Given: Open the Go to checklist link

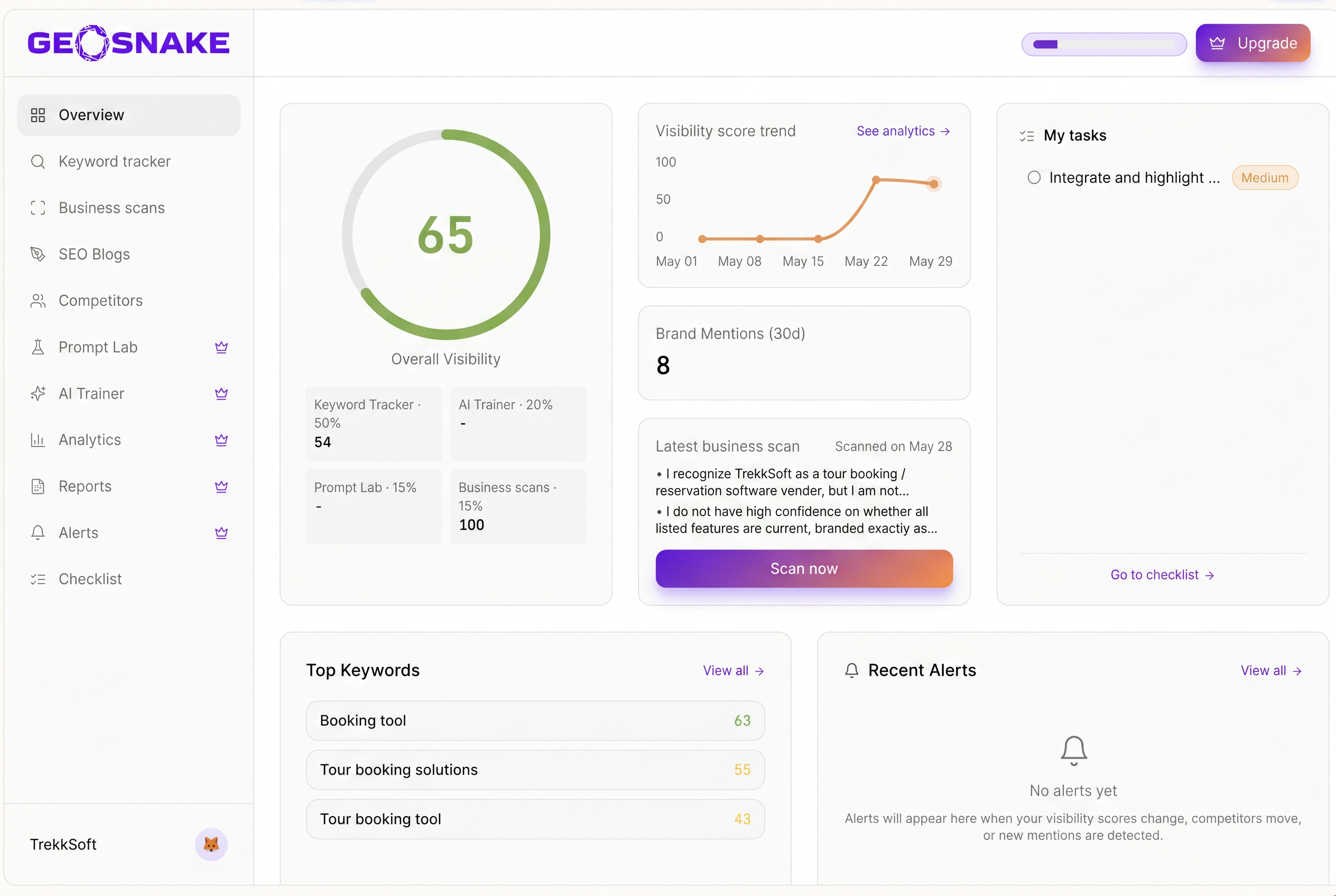Looking at the screenshot, I should tap(1162, 575).
